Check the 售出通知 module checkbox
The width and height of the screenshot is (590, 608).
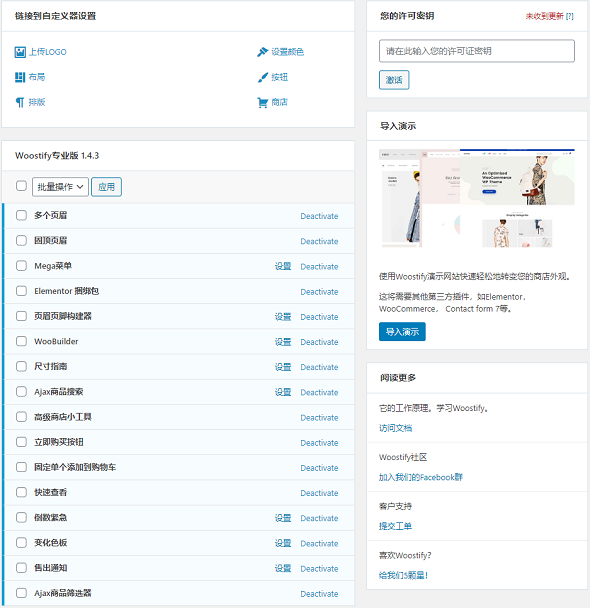click(x=21, y=568)
